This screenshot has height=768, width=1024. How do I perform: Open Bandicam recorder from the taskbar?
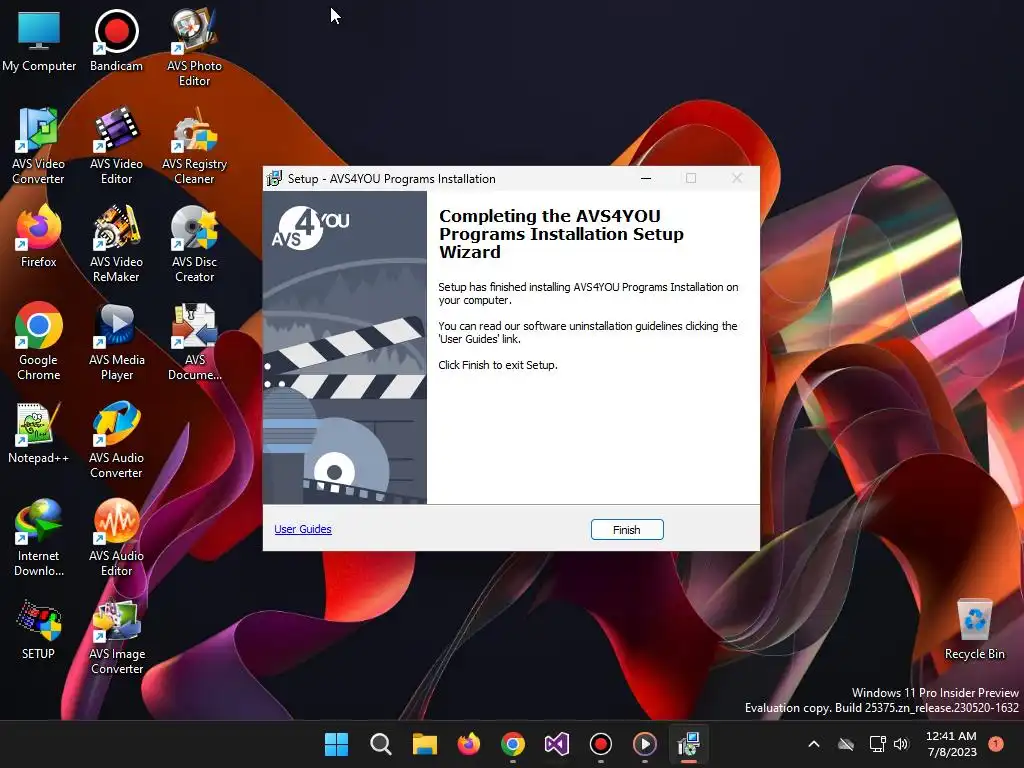point(601,744)
